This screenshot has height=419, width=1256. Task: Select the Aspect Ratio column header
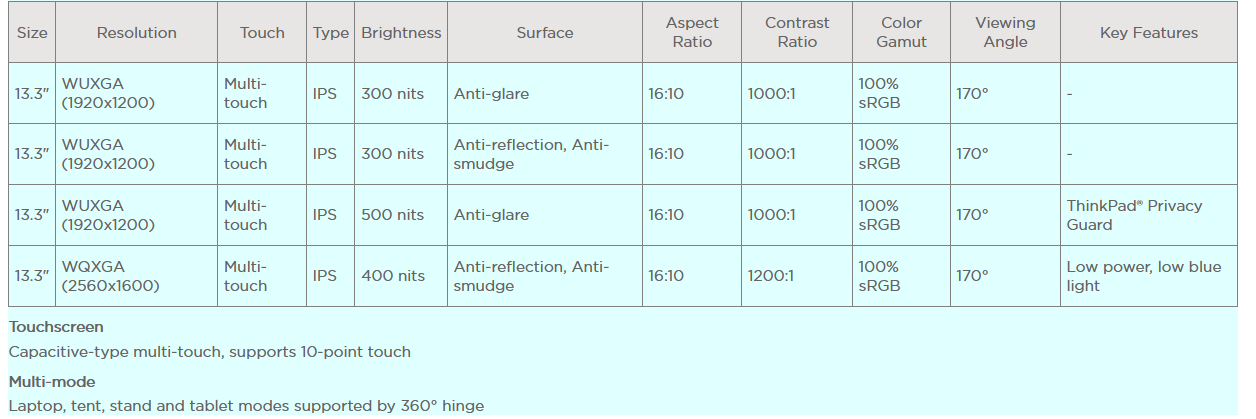click(693, 33)
